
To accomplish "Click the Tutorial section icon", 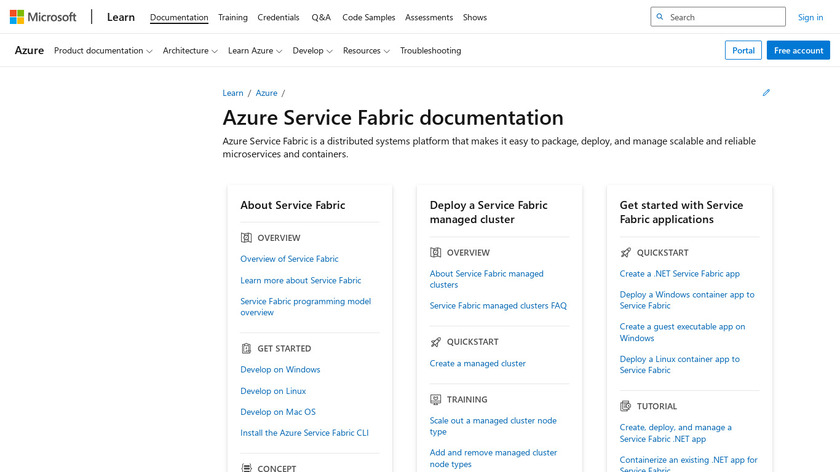I will [626, 406].
